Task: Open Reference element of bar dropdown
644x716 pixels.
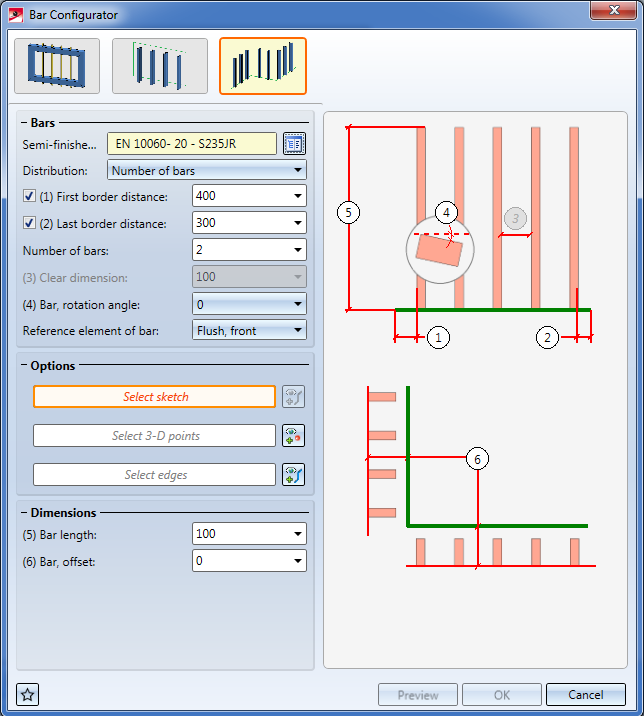Action: point(249,330)
